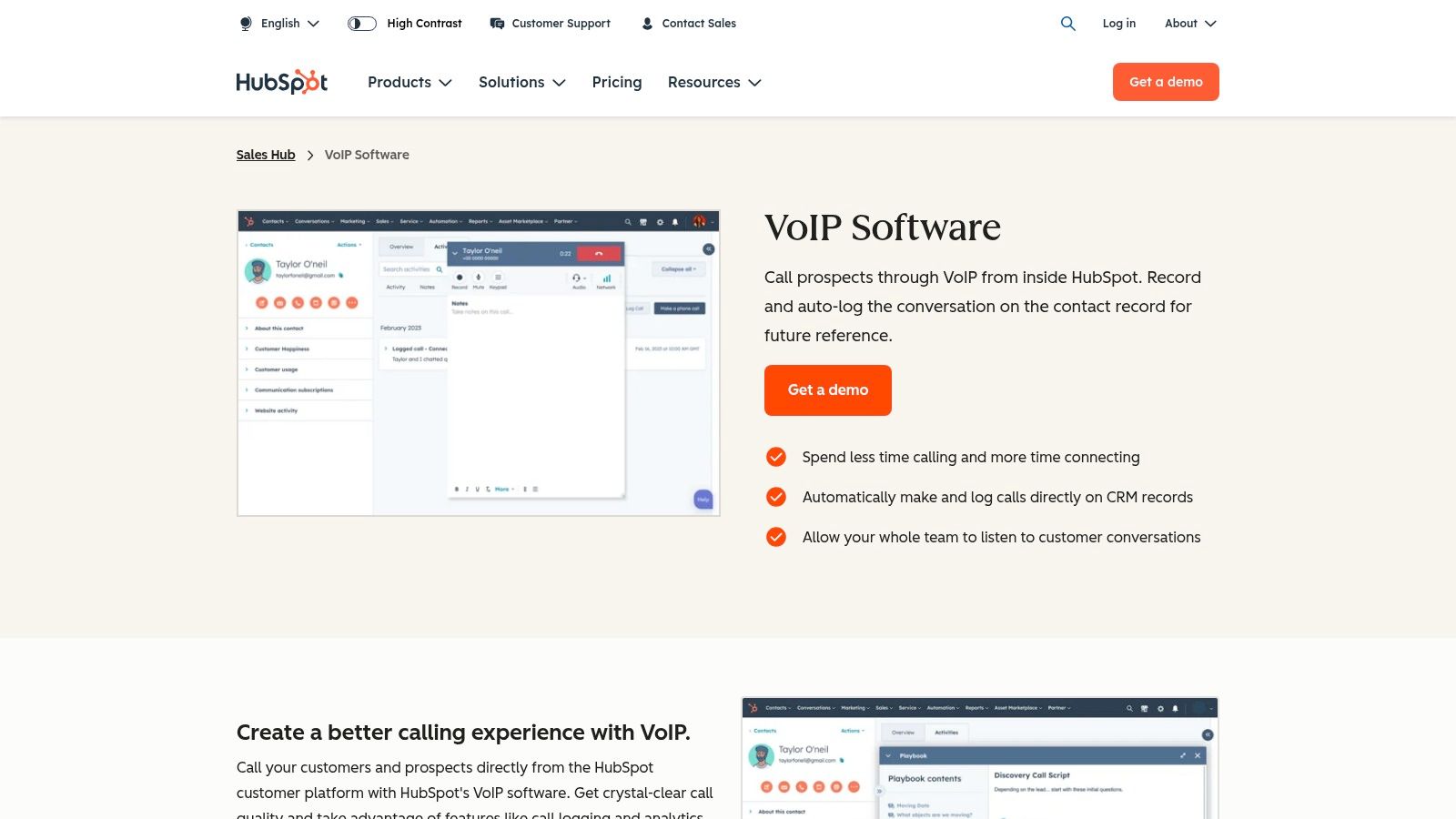Screen dimensions: 1456x819
Task: Click checkmark beside 'Automatically make and log calls'
Action: [776, 497]
